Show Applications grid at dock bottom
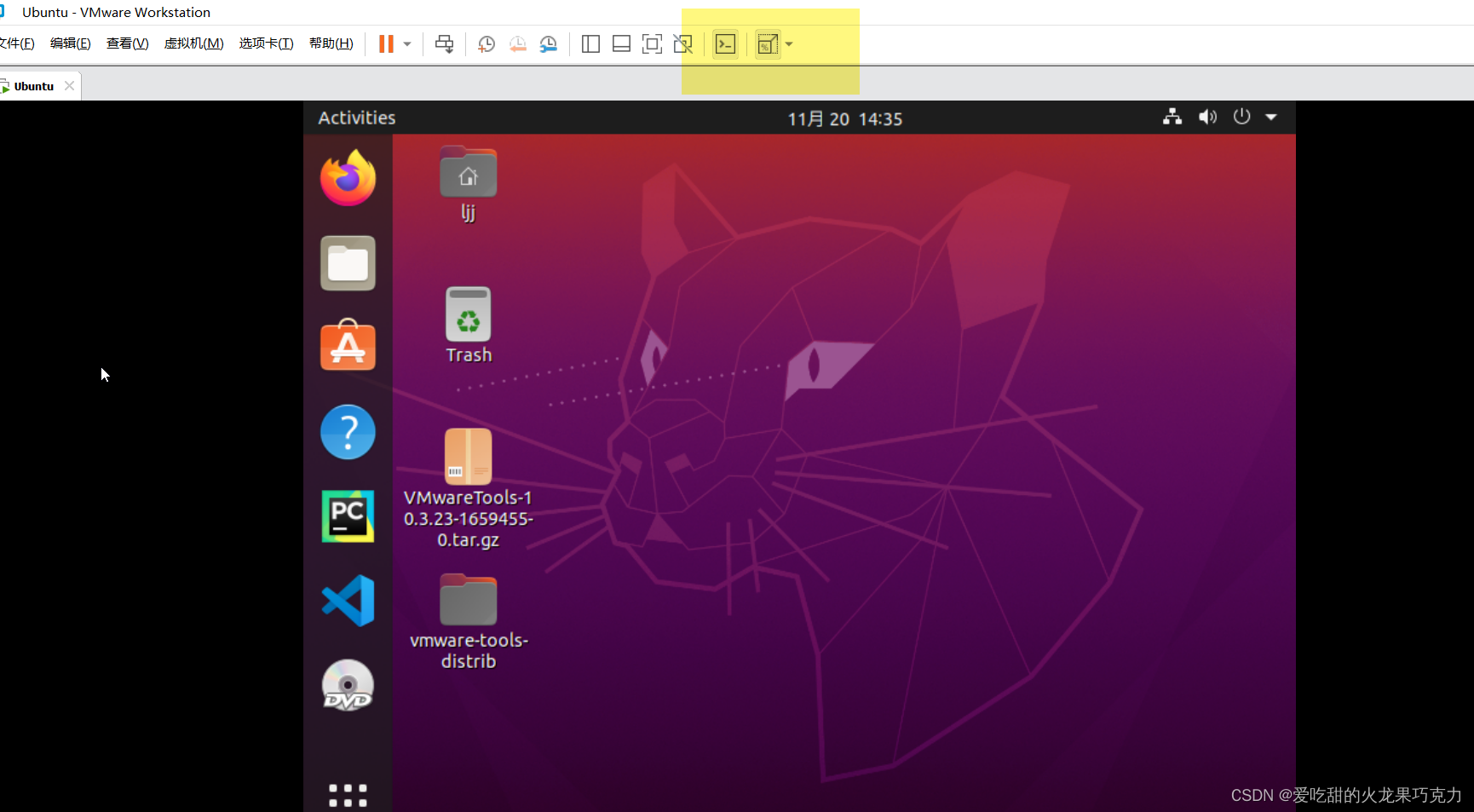The width and height of the screenshot is (1474, 812). [348, 795]
